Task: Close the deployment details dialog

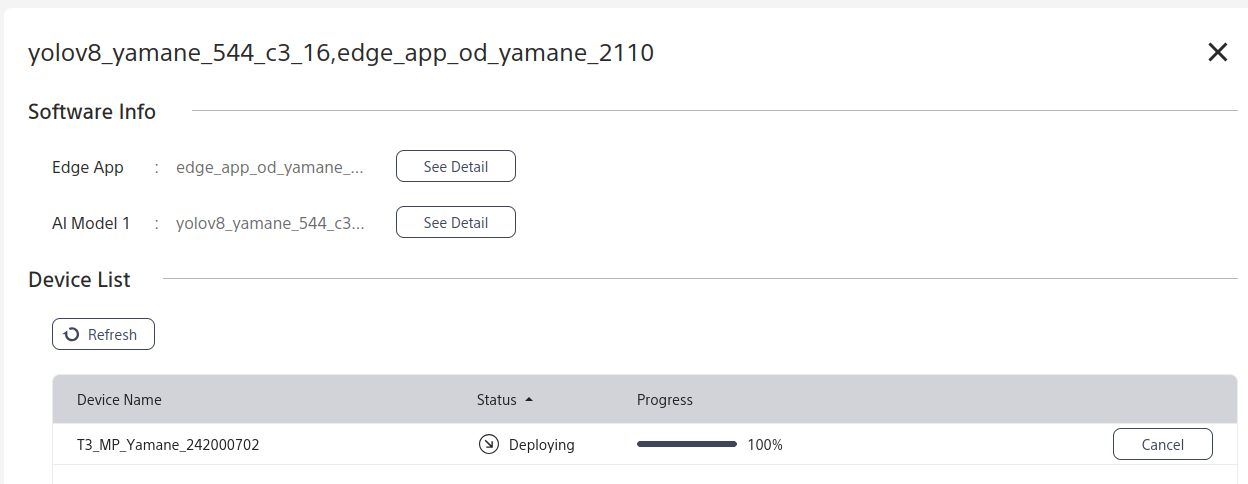Action: click(x=1217, y=53)
